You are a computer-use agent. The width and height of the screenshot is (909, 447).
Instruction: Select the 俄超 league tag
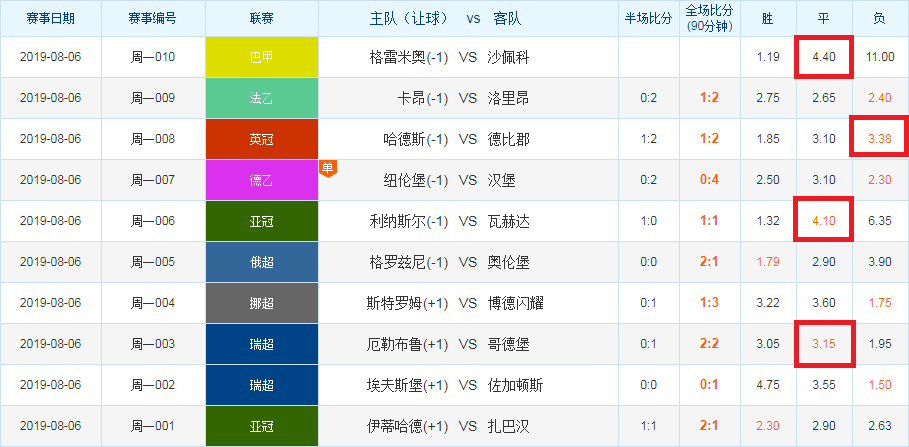(262, 262)
